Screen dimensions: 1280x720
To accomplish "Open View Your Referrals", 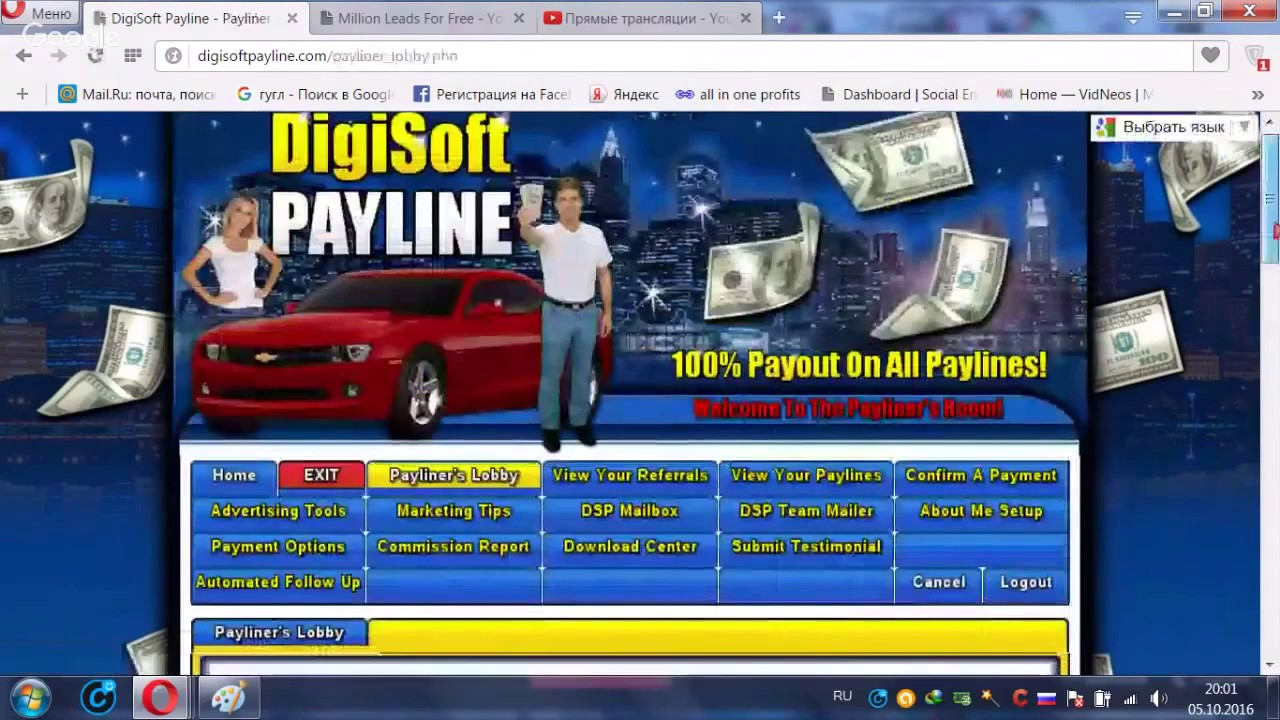I will point(630,475).
